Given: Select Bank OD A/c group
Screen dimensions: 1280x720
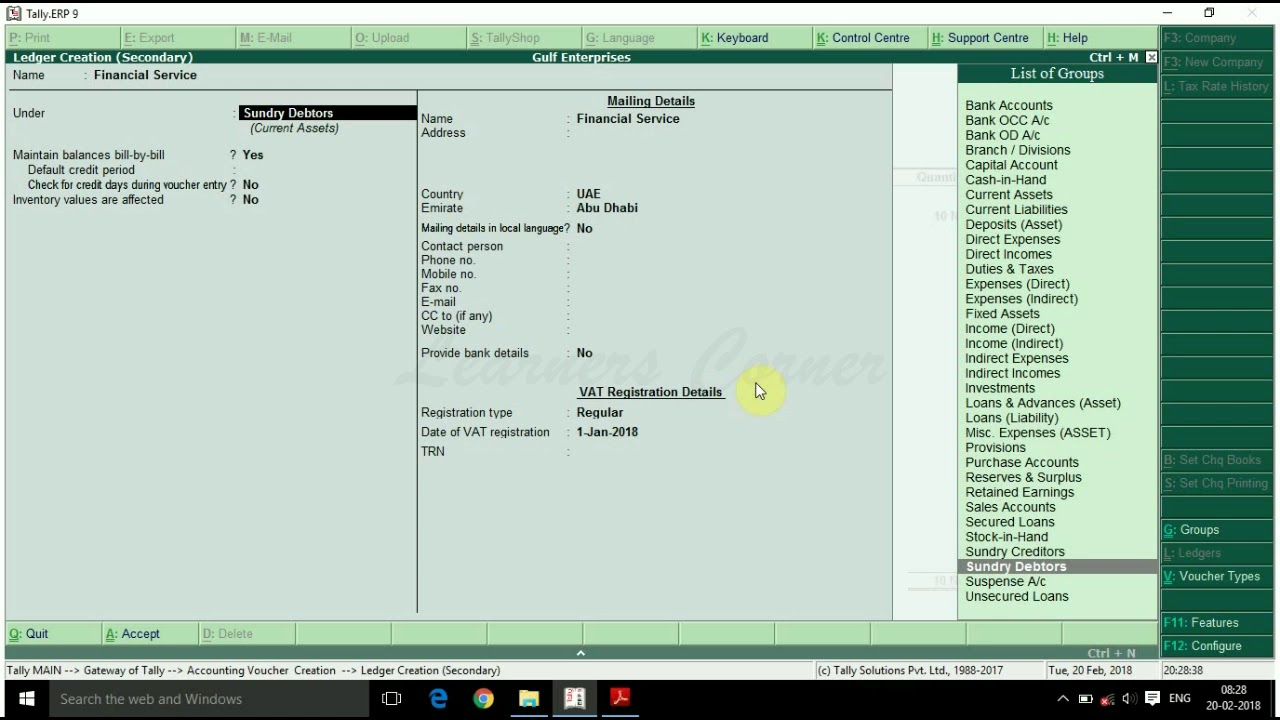Looking at the screenshot, I should (x=1003, y=135).
